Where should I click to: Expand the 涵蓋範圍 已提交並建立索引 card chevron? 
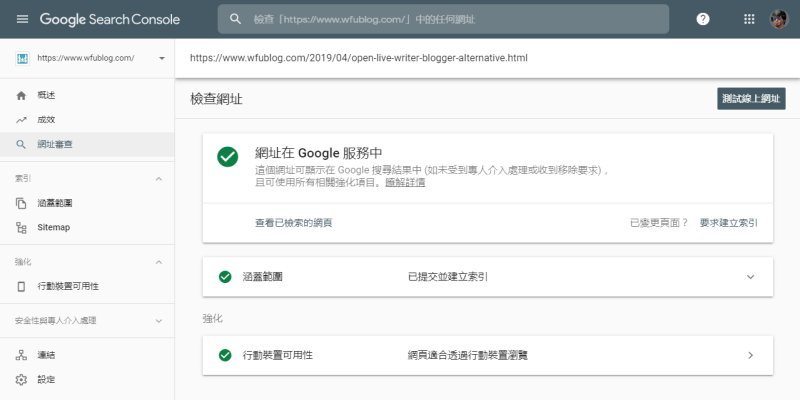750,277
